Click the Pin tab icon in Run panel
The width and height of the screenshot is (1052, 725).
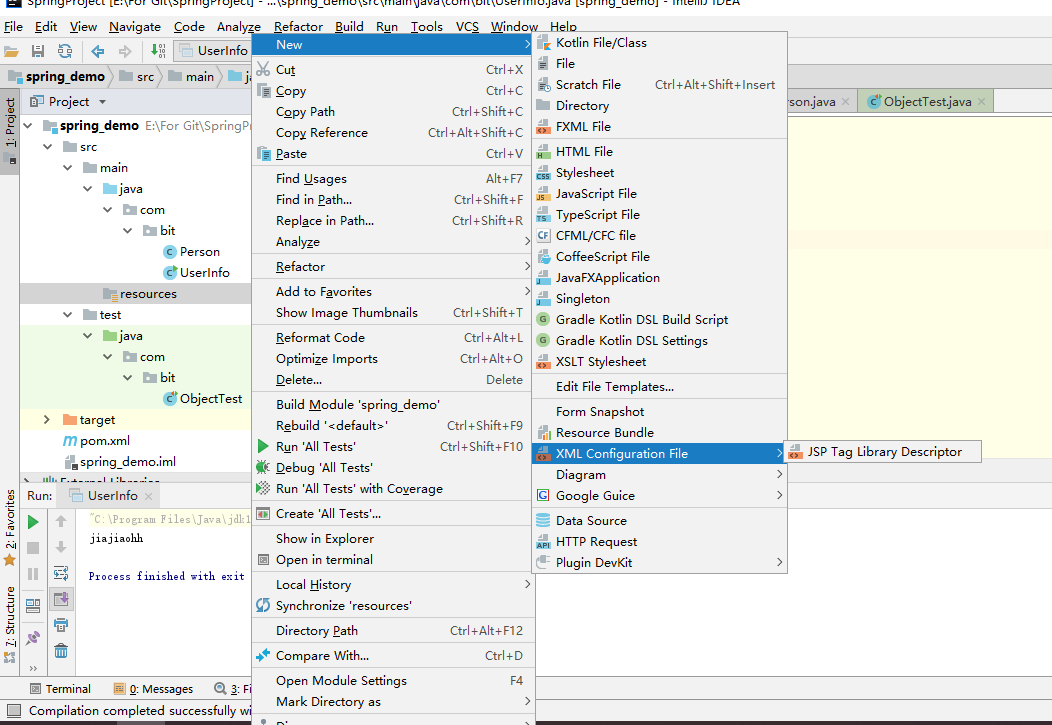pos(33,638)
